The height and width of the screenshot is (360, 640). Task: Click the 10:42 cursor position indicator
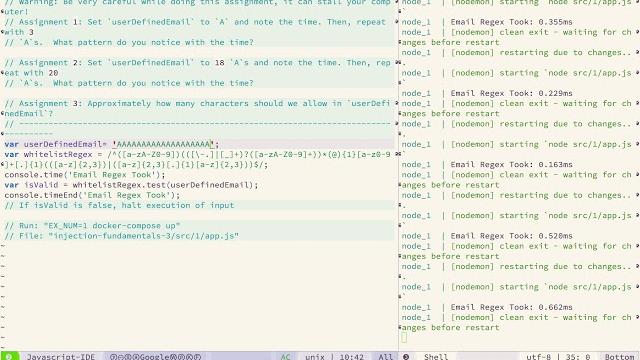351,356
